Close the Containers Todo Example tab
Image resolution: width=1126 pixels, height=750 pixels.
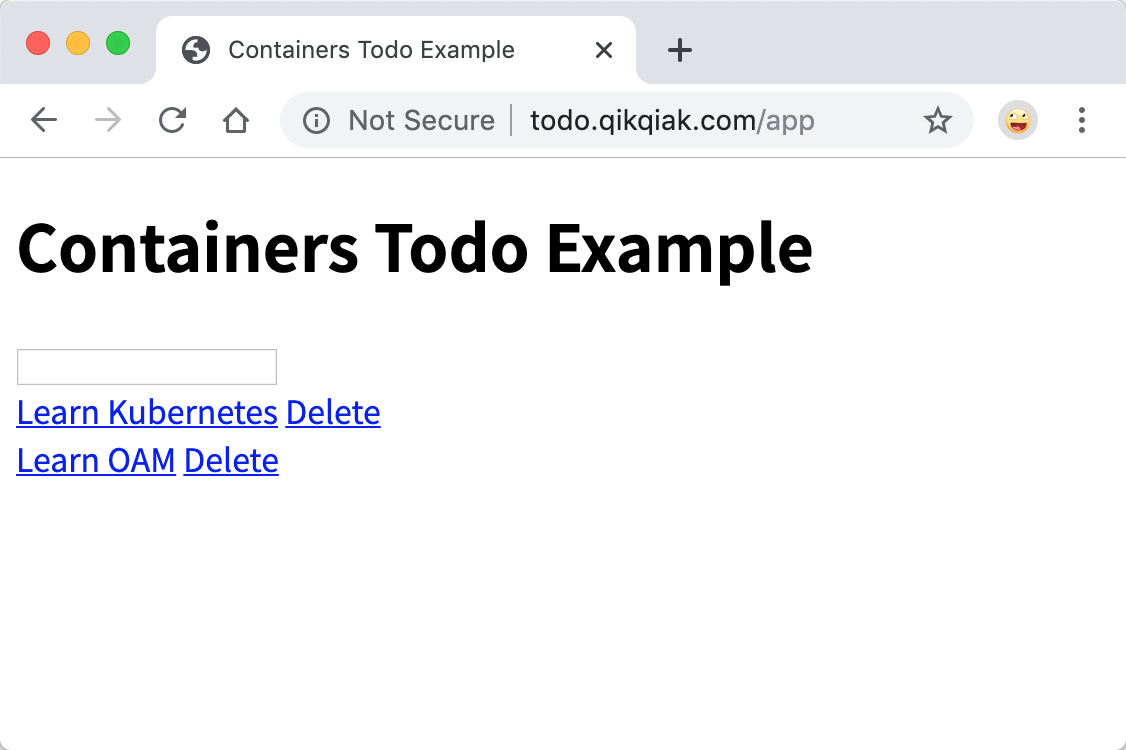pos(604,50)
